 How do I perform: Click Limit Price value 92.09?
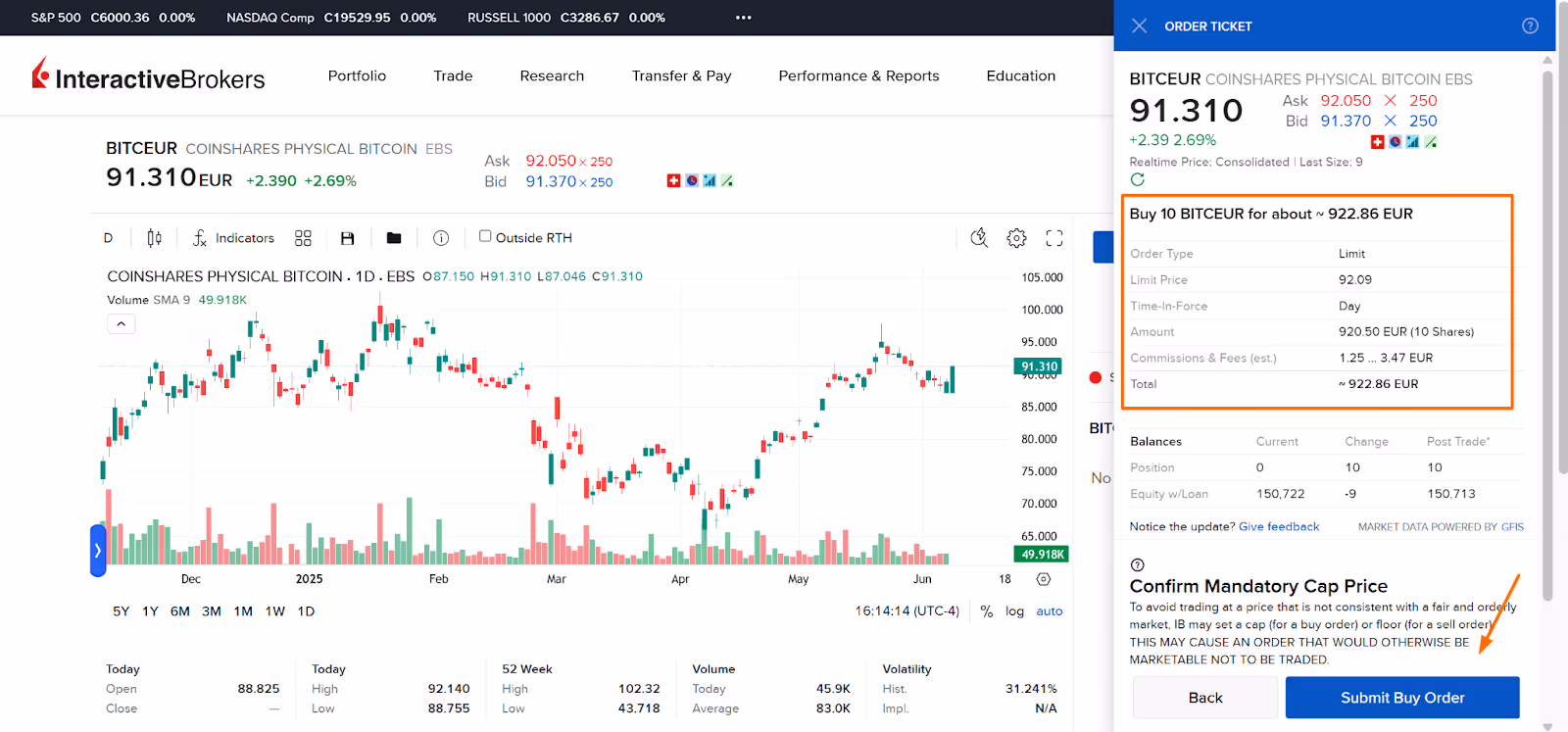pyautogui.click(x=1355, y=280)
